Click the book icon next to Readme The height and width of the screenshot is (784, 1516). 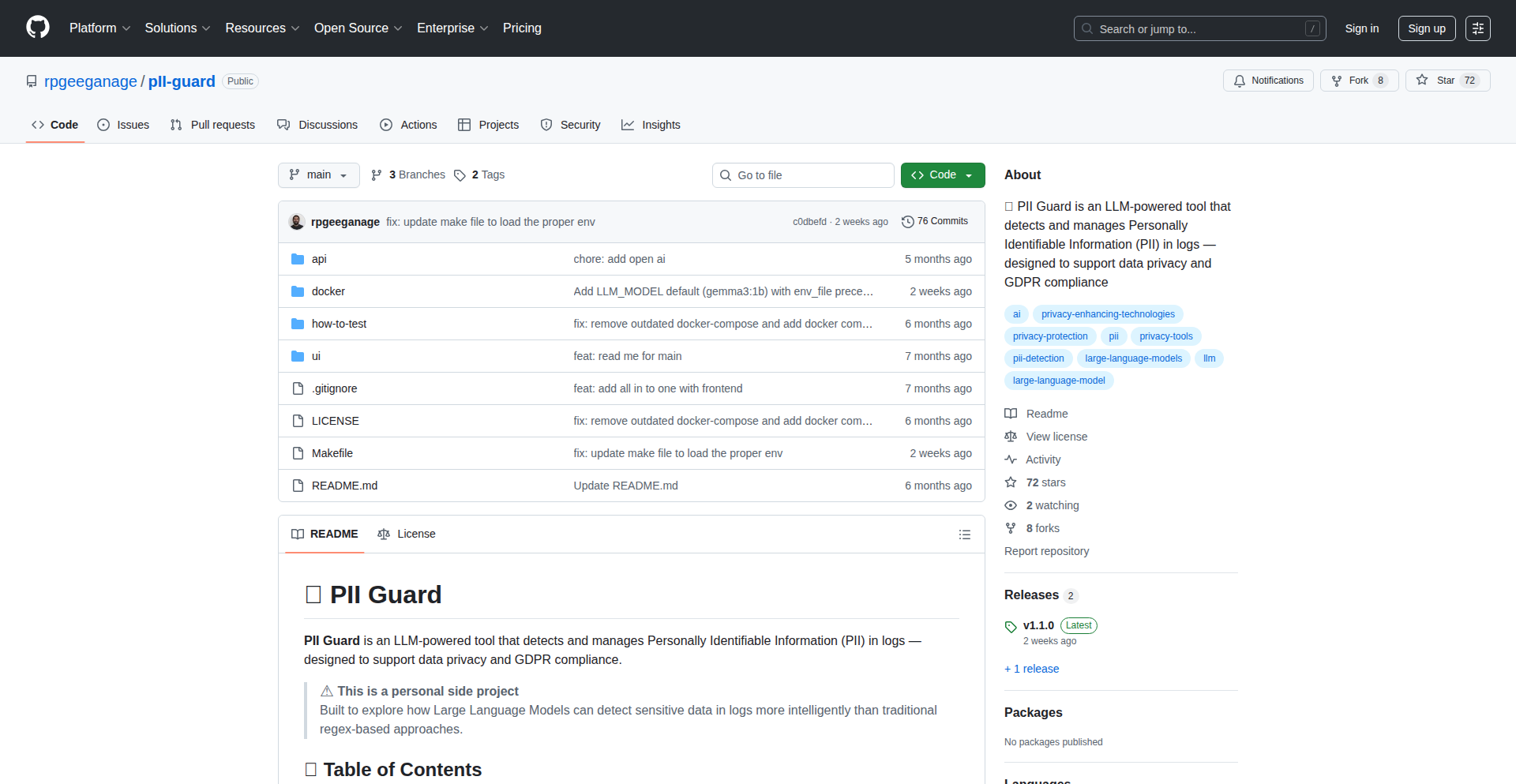(x=1011, y=414)
